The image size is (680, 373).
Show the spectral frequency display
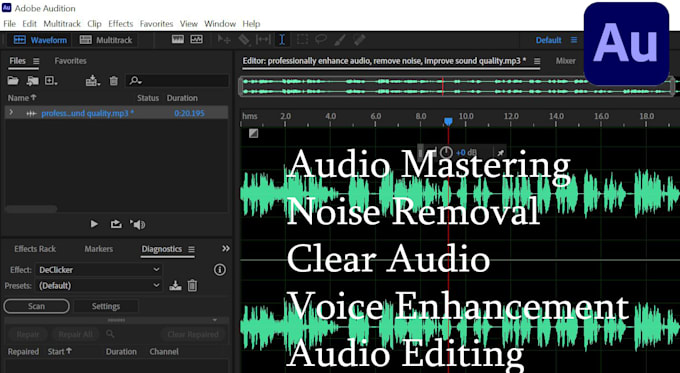coord(178,39)
